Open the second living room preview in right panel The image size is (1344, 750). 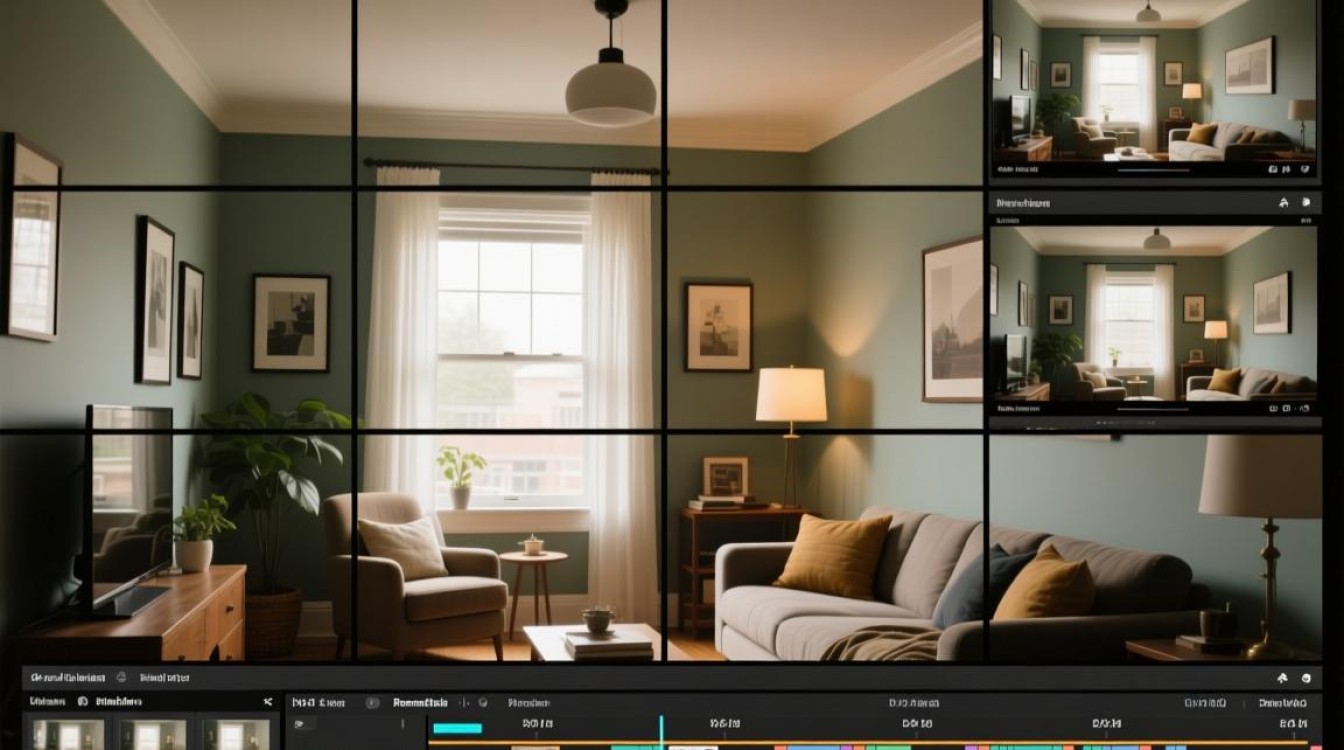(x=1154, y=313)
